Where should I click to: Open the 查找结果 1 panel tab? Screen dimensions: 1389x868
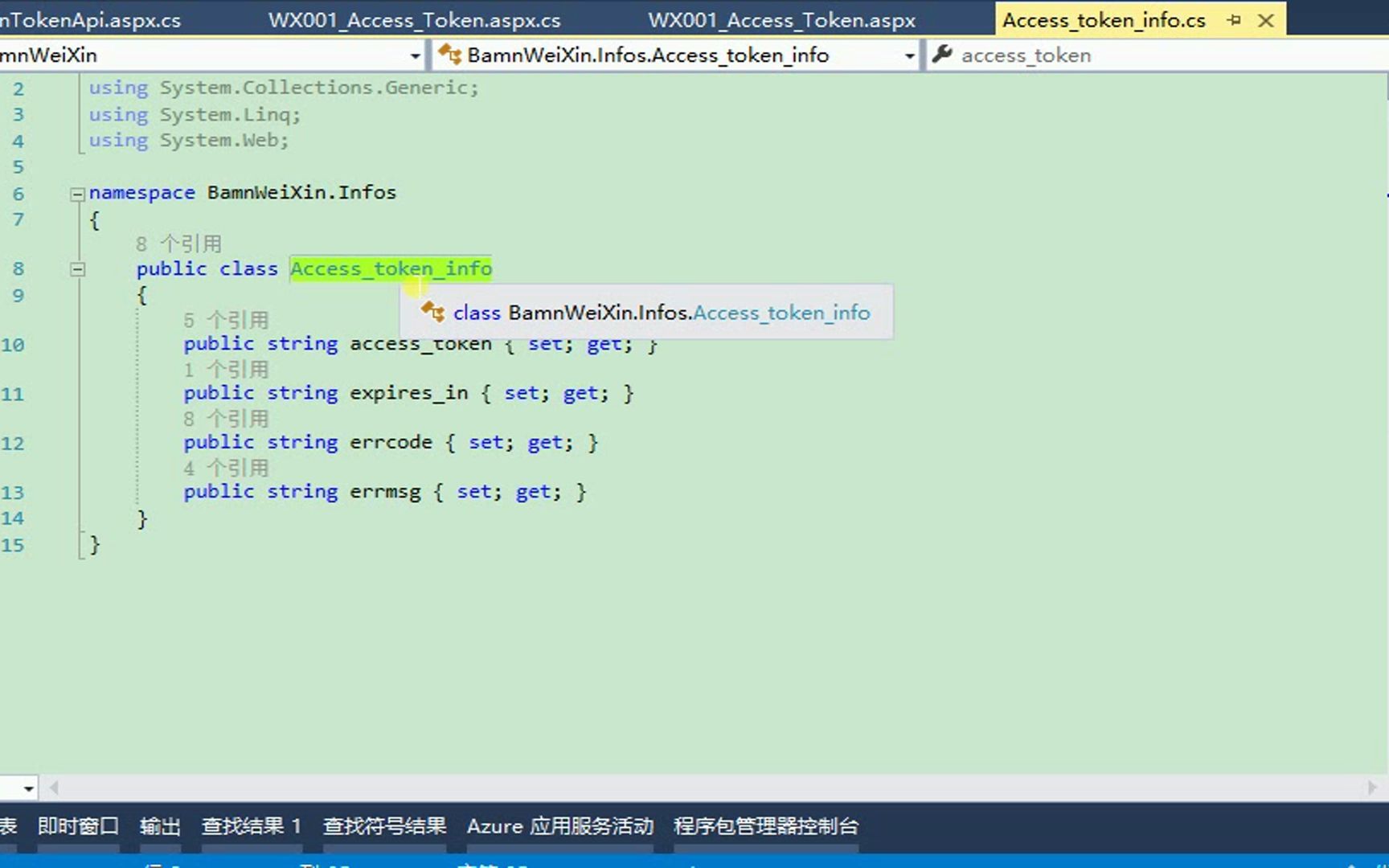pyautogui.click(x=252, y=826)
